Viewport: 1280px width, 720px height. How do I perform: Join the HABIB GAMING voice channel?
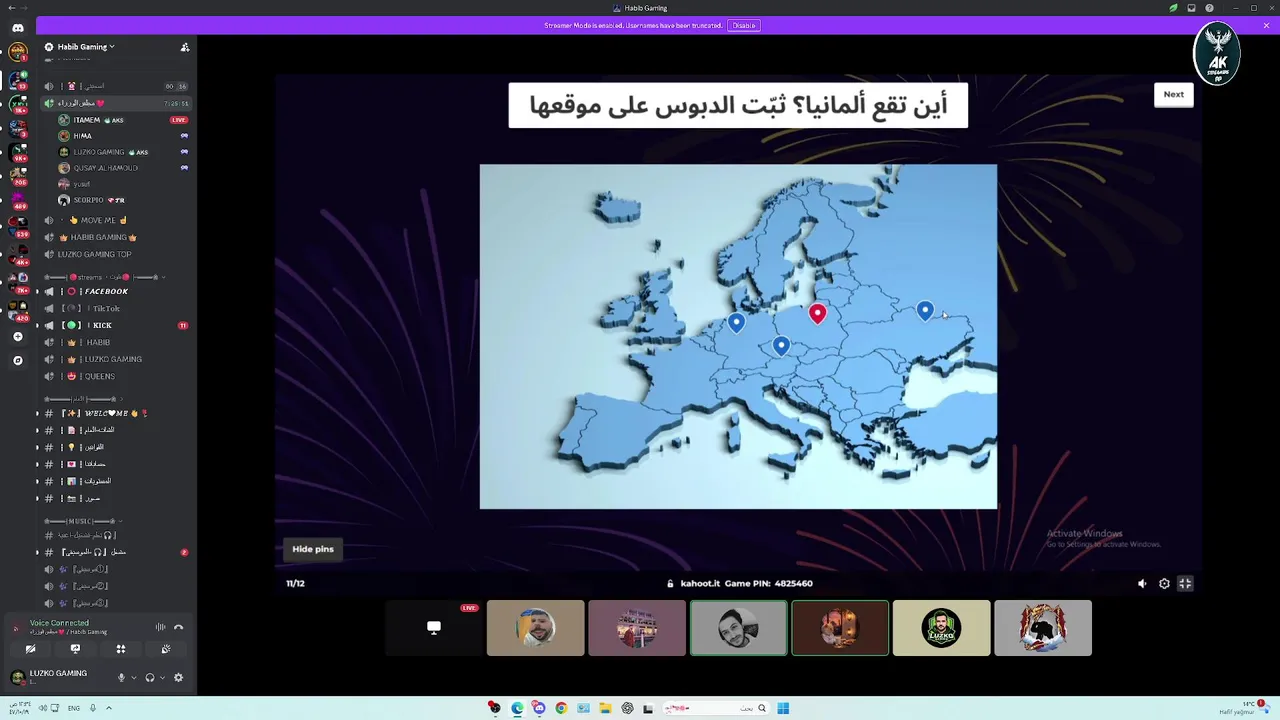point(115,237)
